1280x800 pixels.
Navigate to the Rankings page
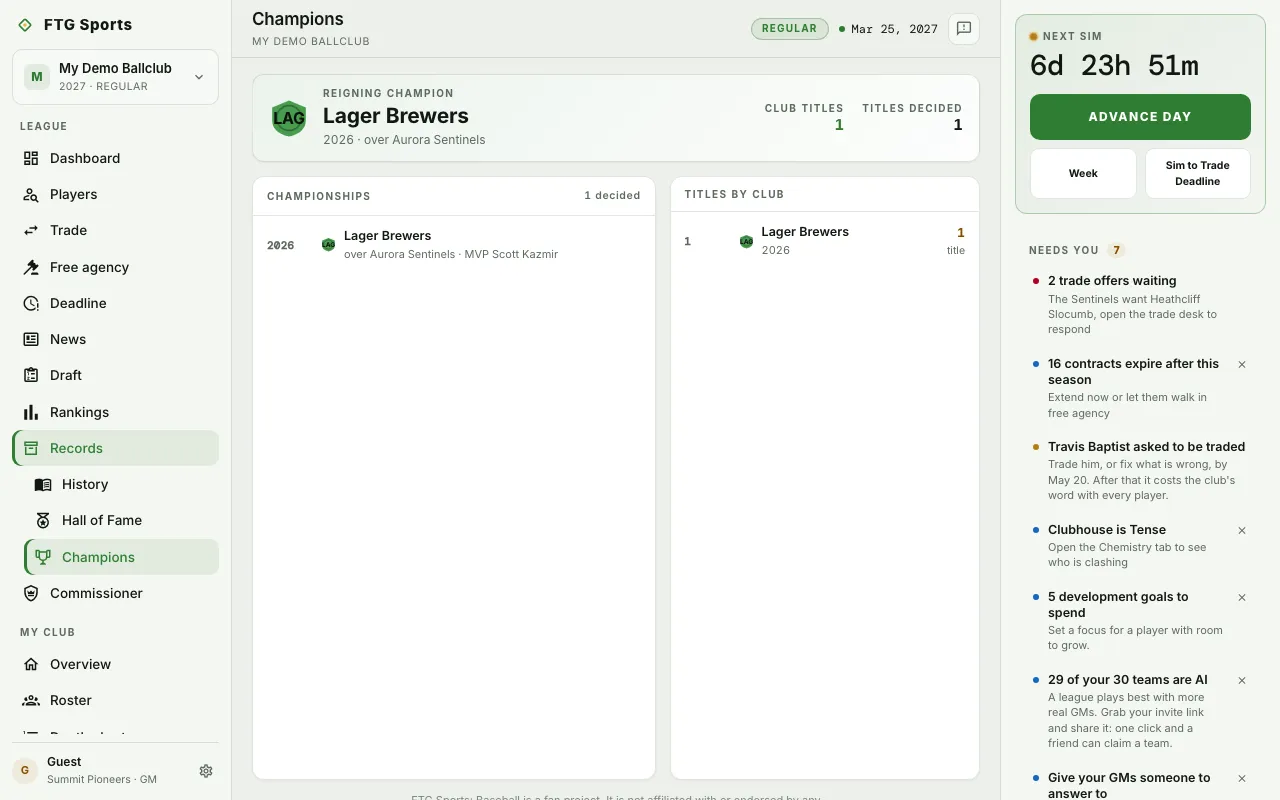[x=115, y=412]
